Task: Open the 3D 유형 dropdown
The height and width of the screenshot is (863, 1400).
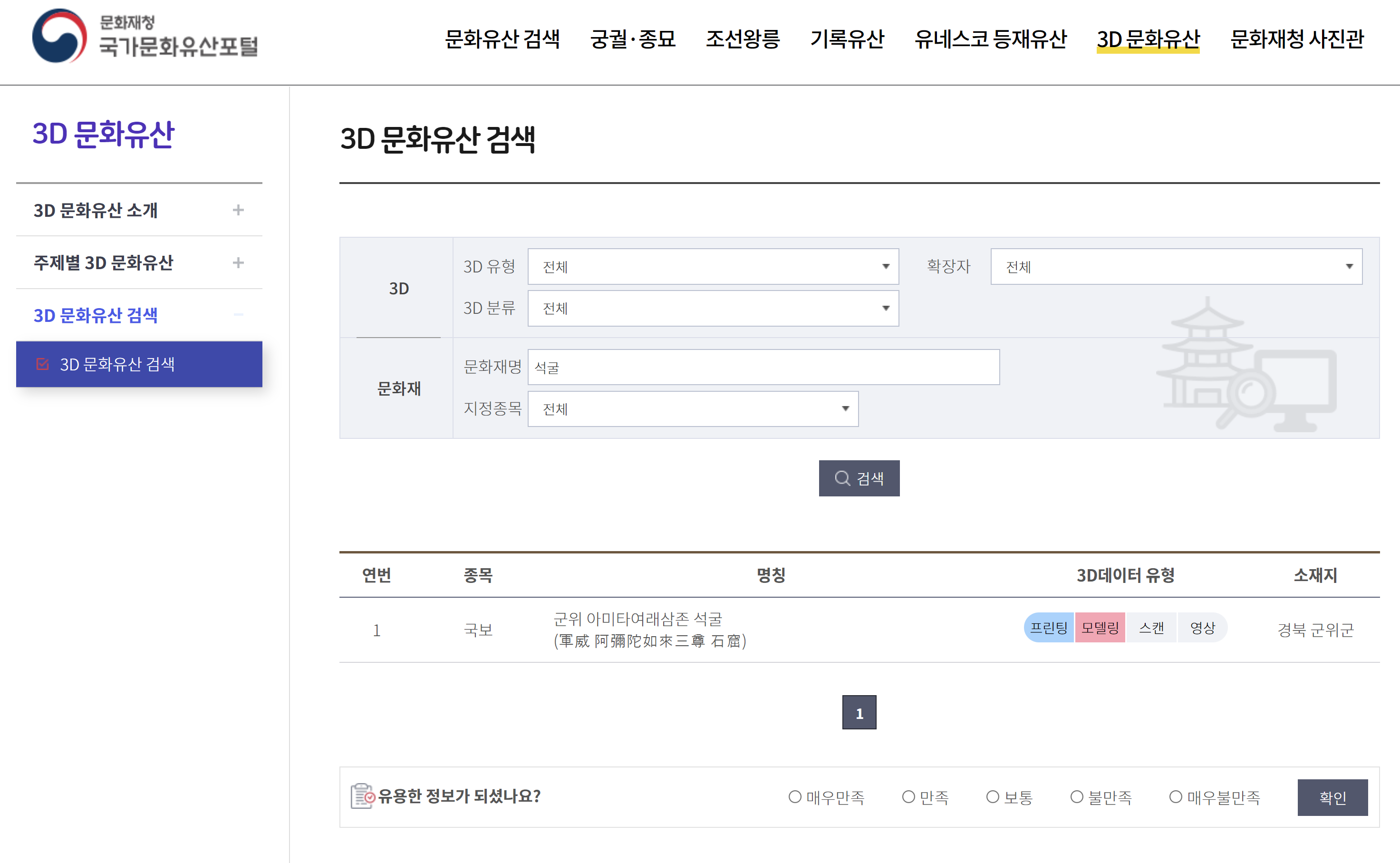Action: tap(713, 267)
